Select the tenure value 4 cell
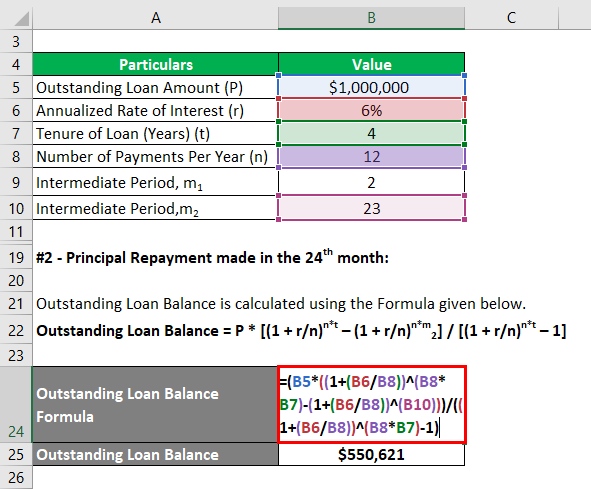This screenshot has height=489, width=591. [x=371, y=133]
